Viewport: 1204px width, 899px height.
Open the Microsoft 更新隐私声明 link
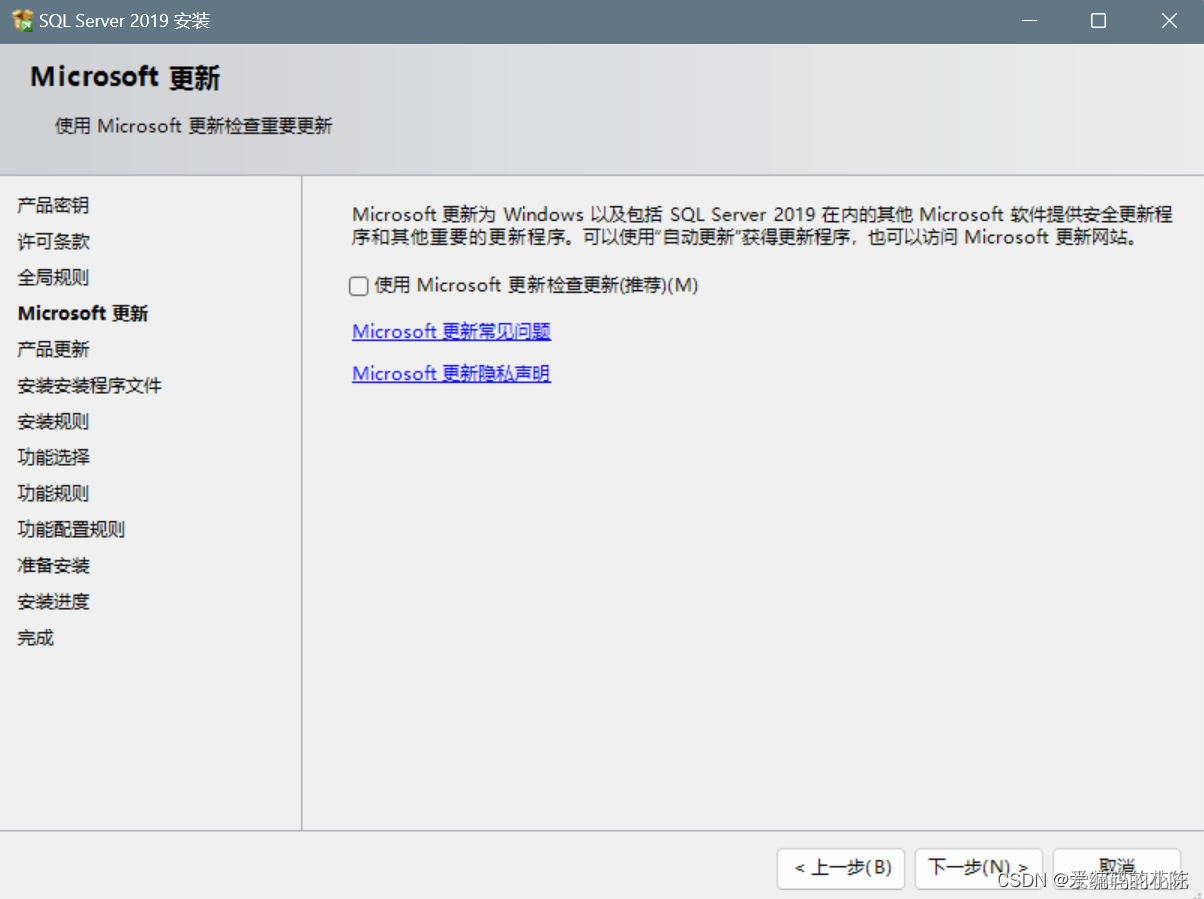coord(451,374)
